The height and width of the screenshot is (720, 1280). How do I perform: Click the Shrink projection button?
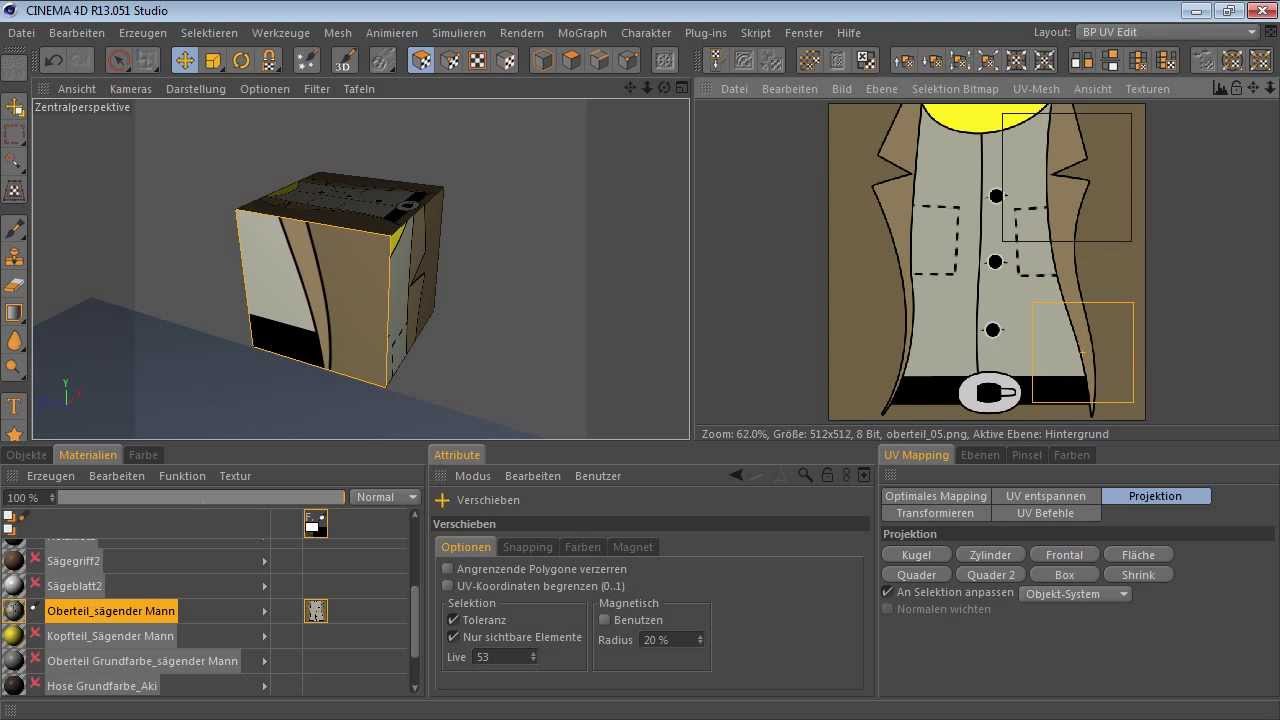click(1138, 575)
